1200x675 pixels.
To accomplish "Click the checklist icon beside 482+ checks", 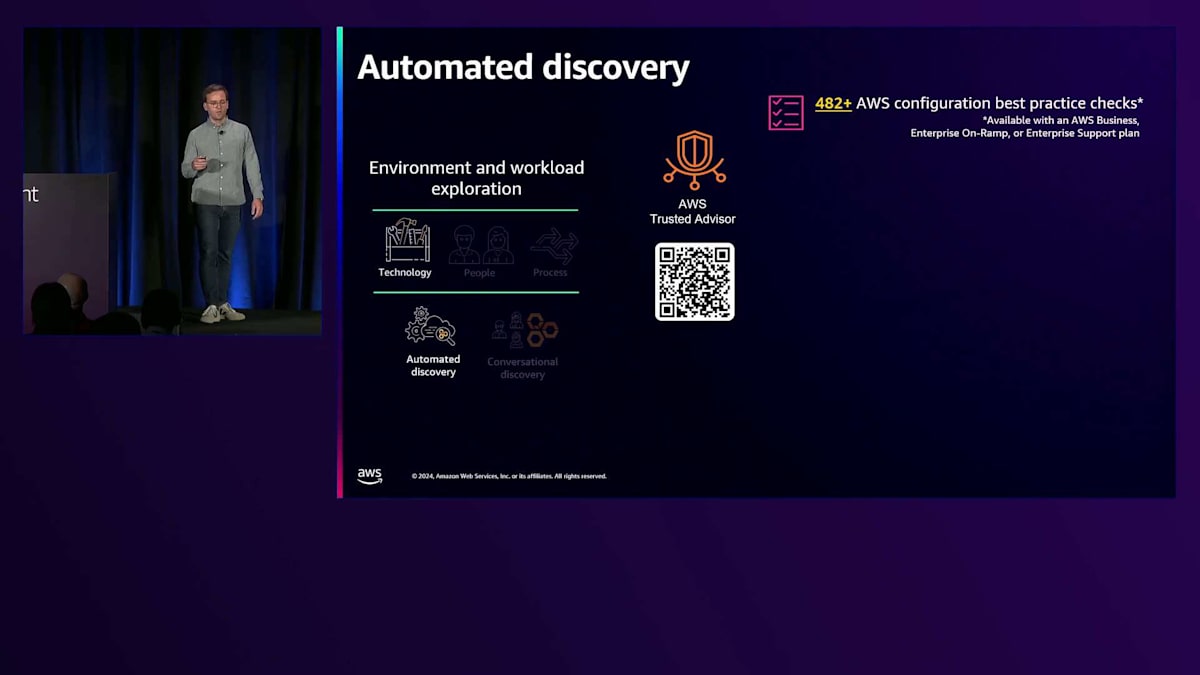I will click(786, 113).
